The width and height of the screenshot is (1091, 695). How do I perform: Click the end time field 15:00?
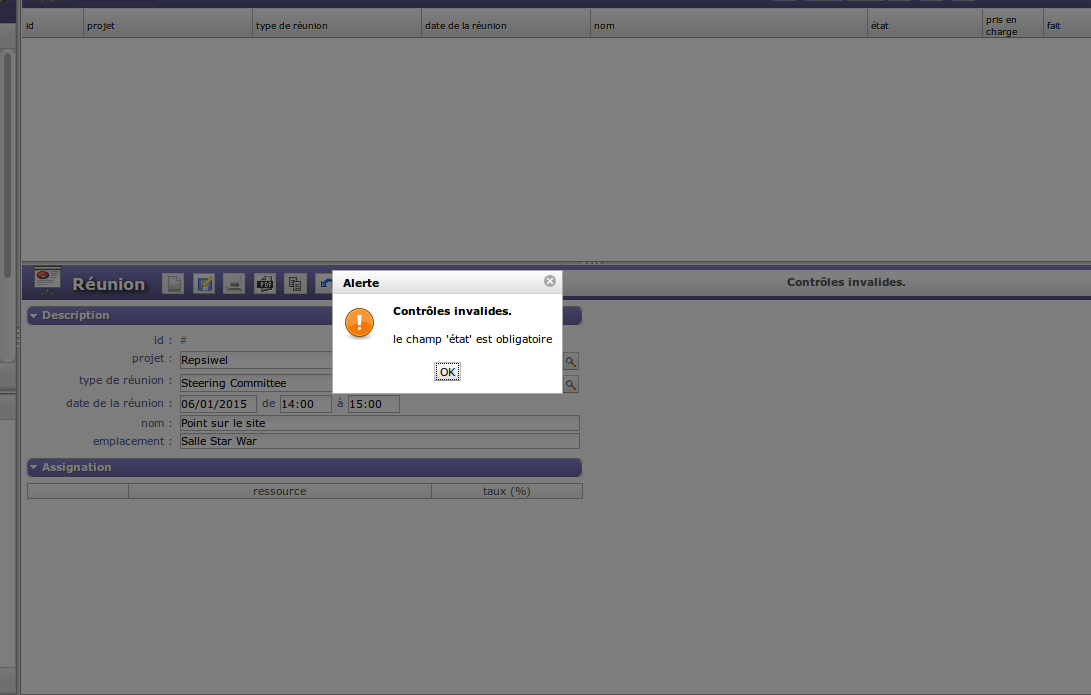pyautogui.click(x=374, y=404)
